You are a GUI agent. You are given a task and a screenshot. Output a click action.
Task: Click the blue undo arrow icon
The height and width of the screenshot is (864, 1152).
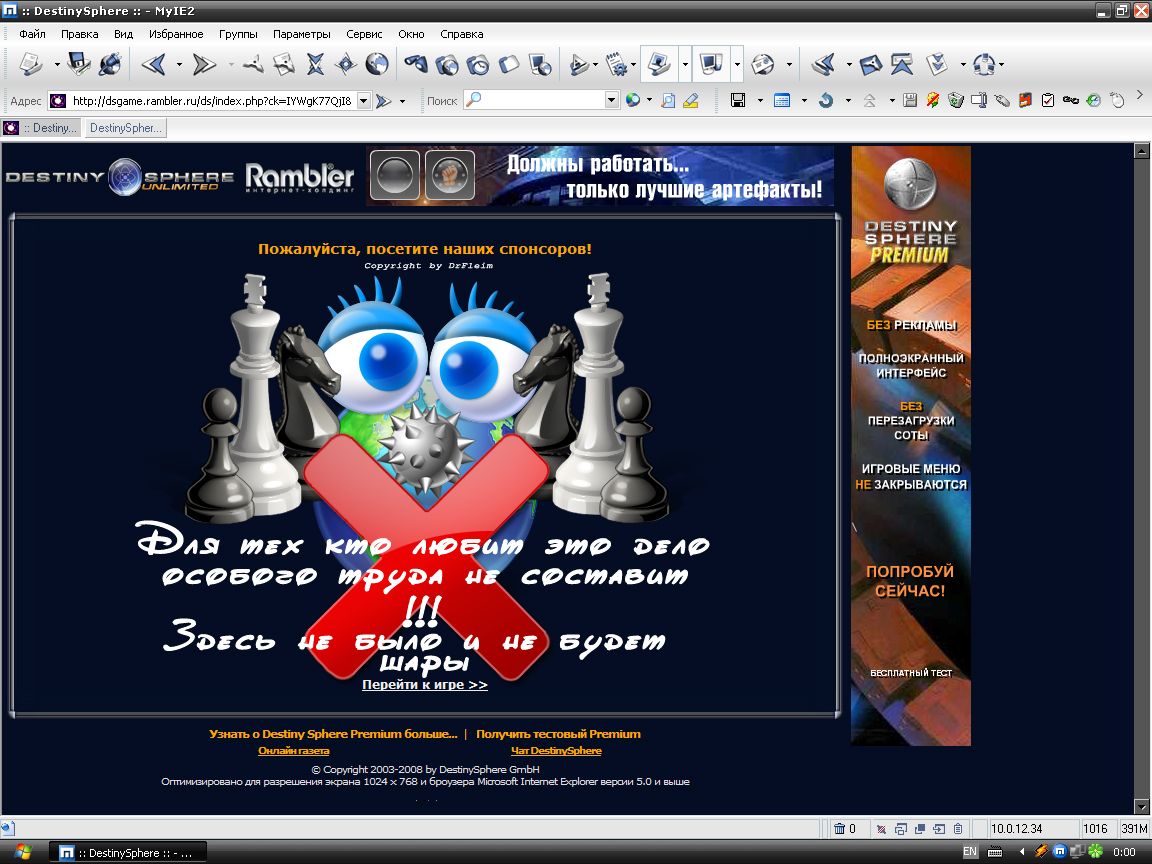coord(826,100)
